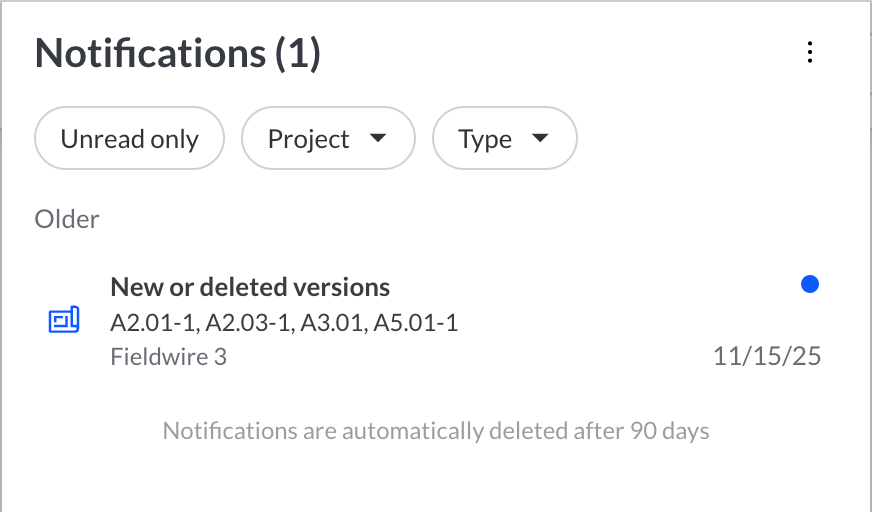Click the 90 days auto-deletion notice

[x=436, y=432]
